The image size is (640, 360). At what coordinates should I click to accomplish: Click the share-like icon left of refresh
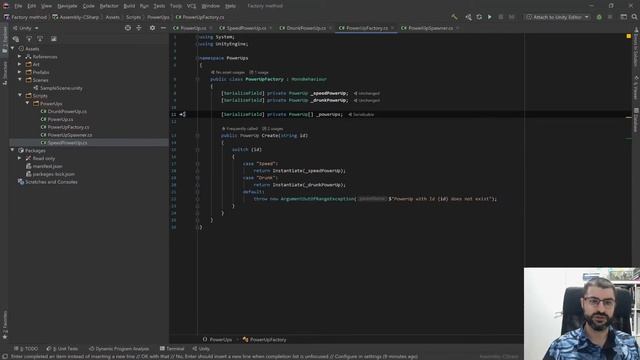(x=468, y=17)
